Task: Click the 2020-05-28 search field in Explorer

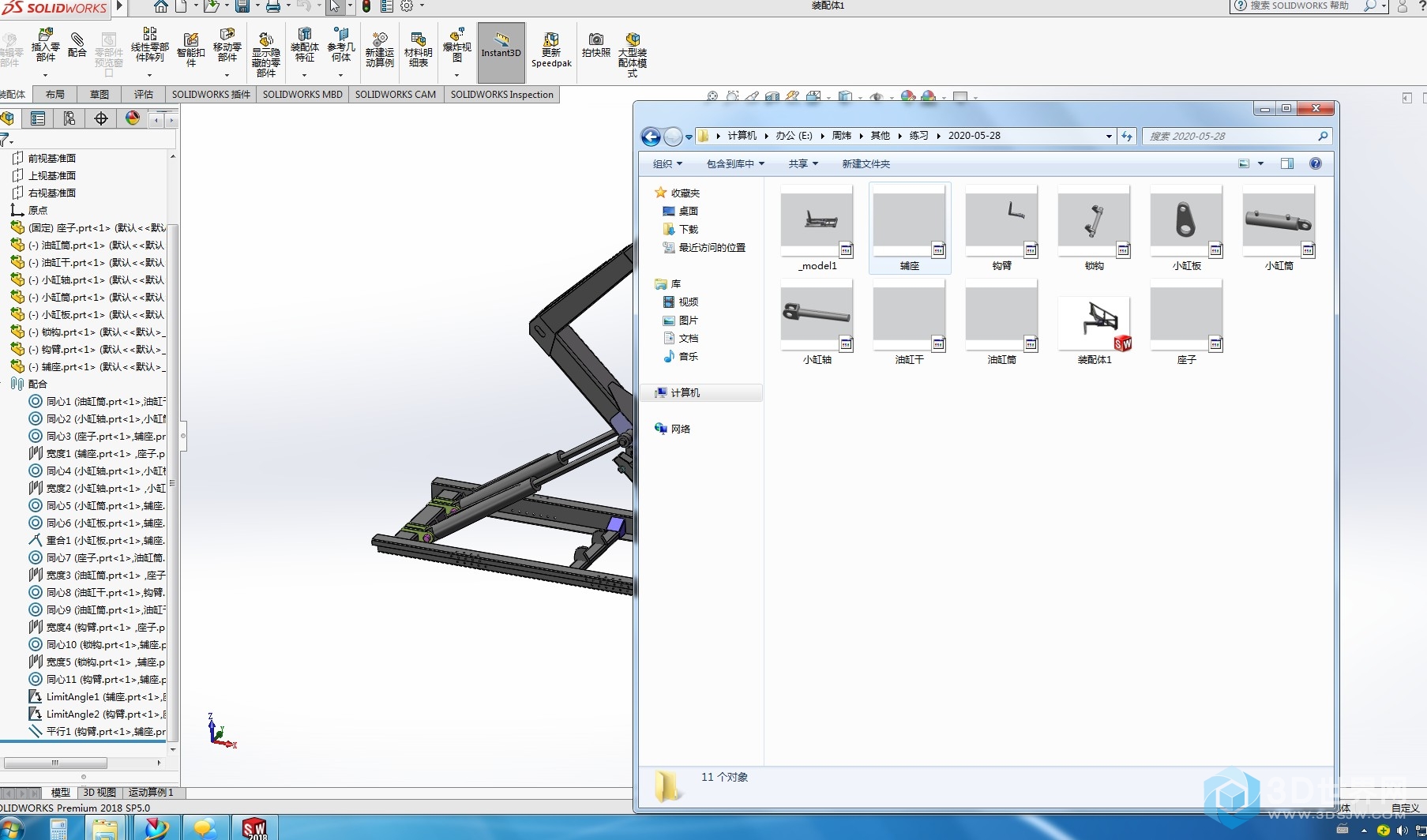Action: [x=1237, y=137]
